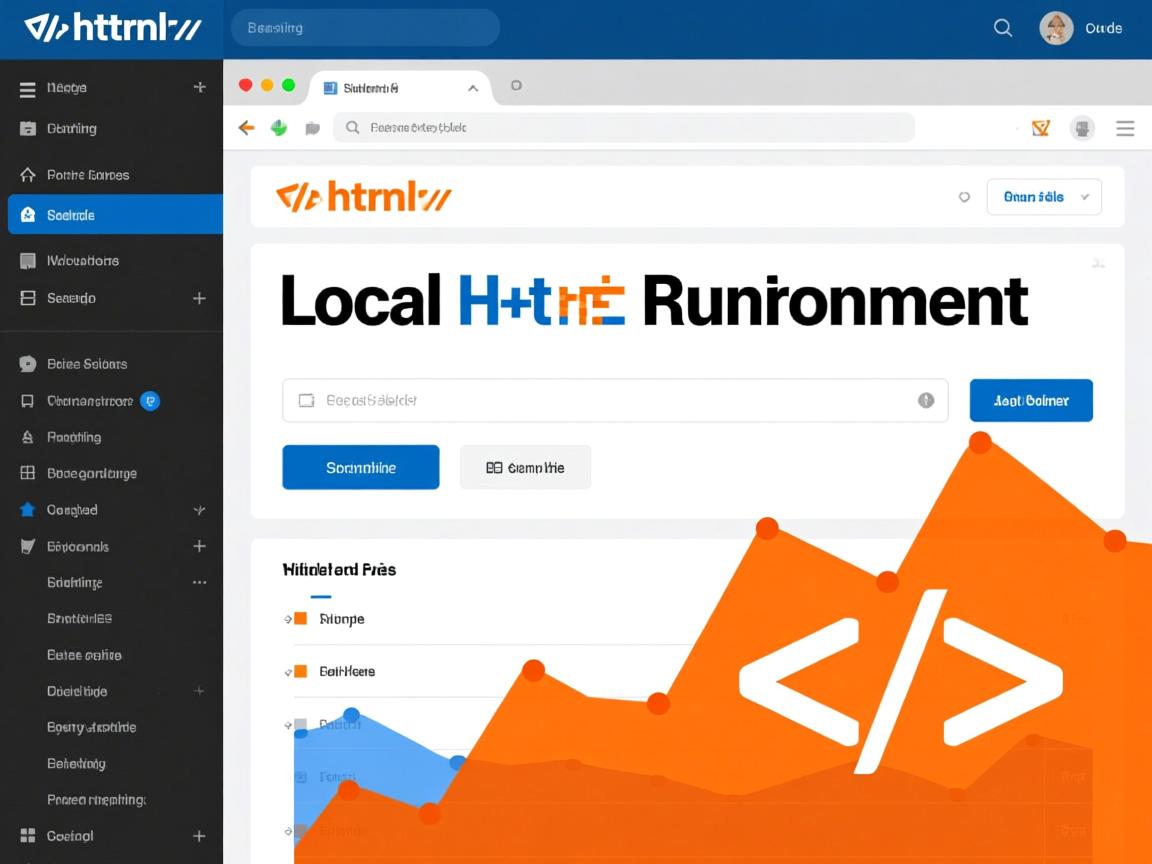This screenshot has height=864, width=1152.
Task: Expand the starred sidebar item using its chevron
Action: tap(199, 510)
